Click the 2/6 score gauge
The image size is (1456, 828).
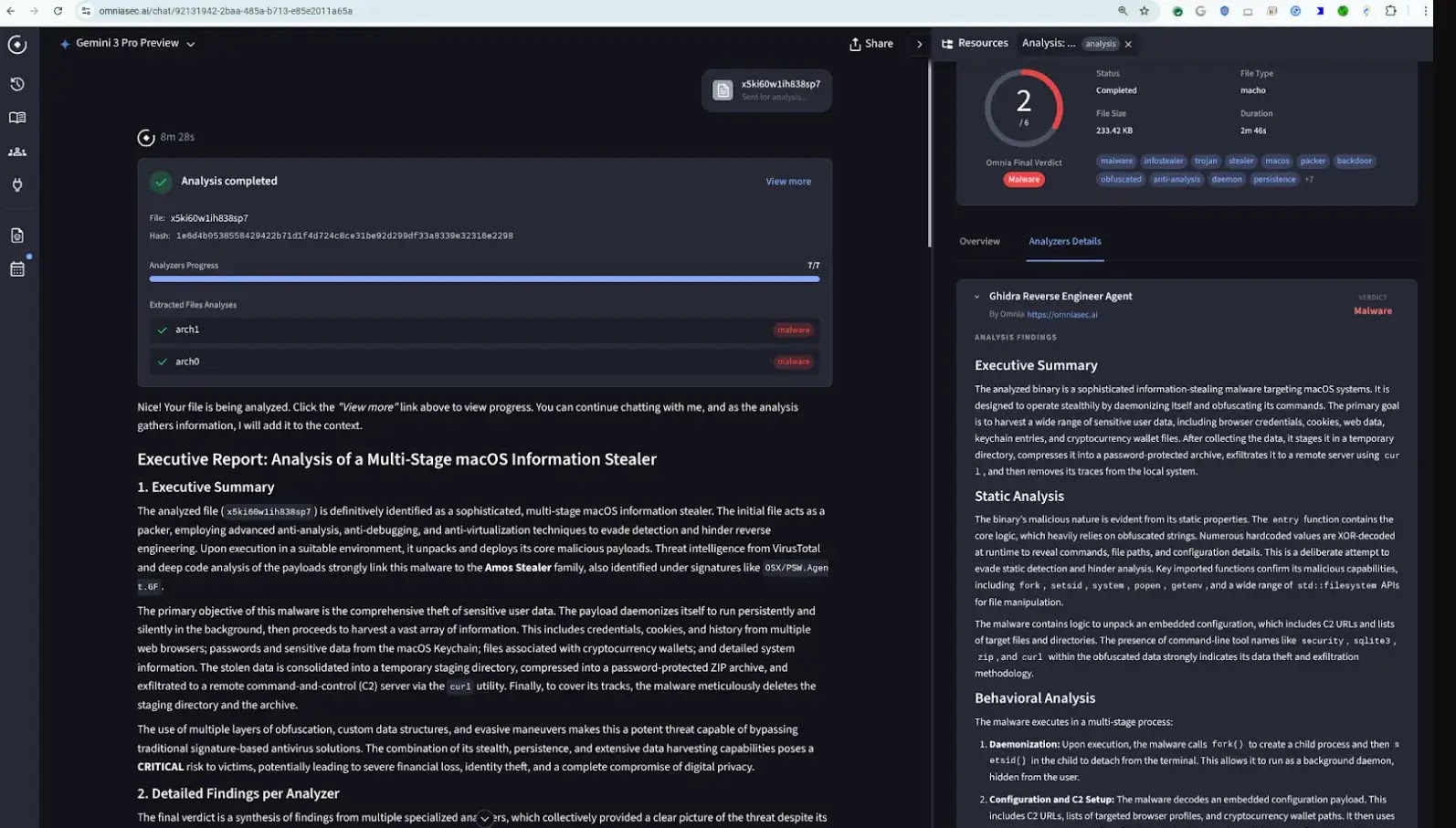(x=1024, y=109)
